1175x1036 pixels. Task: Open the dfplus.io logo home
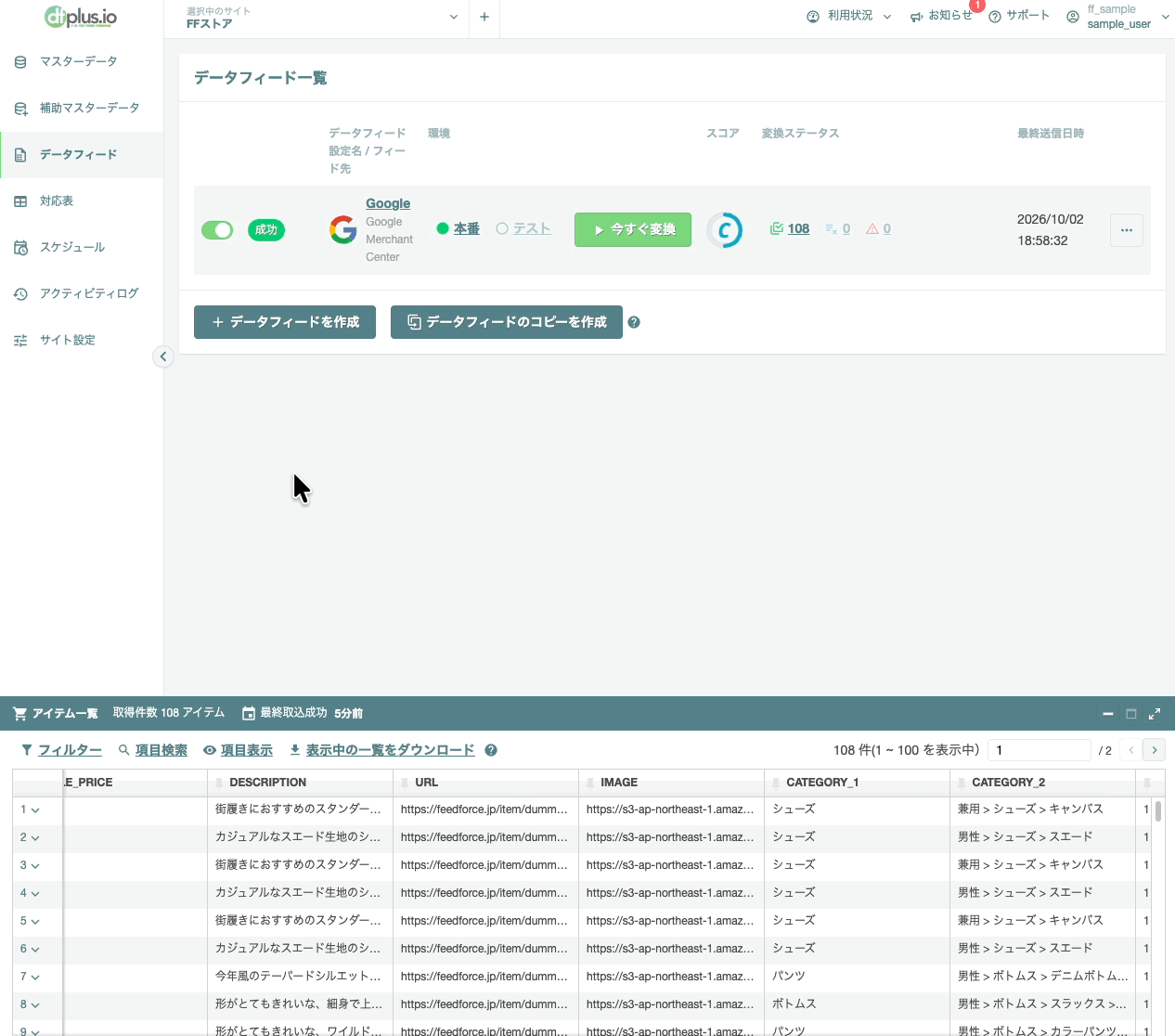81,17
